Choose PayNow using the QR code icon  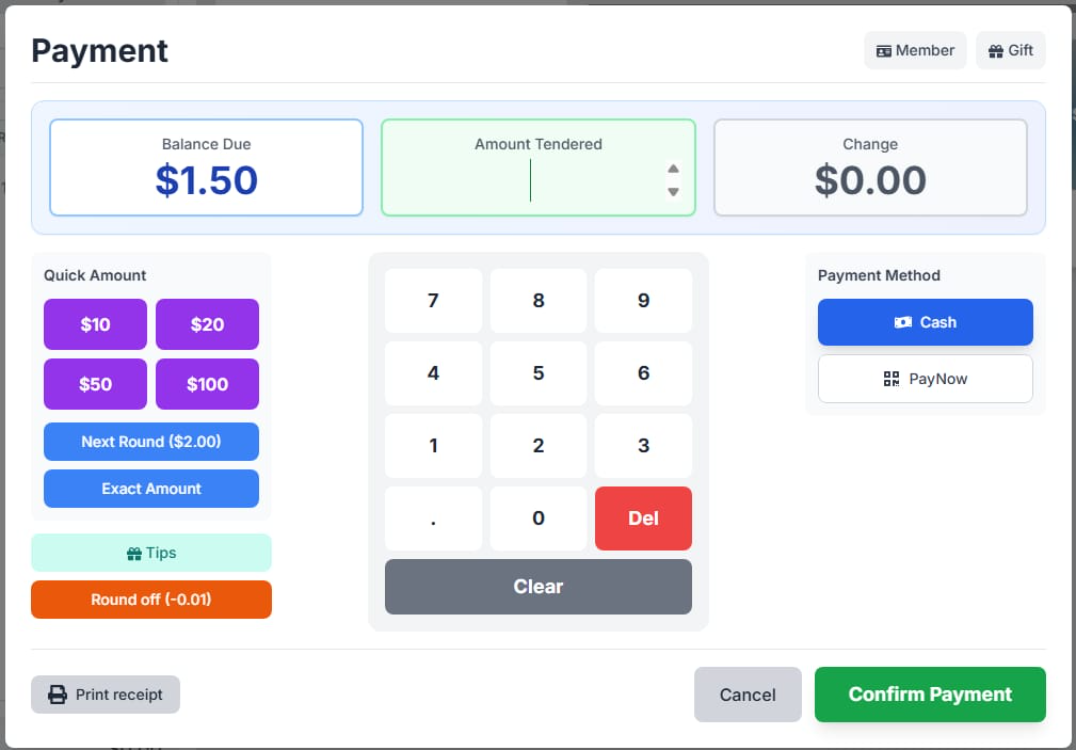tap(888, 379)
